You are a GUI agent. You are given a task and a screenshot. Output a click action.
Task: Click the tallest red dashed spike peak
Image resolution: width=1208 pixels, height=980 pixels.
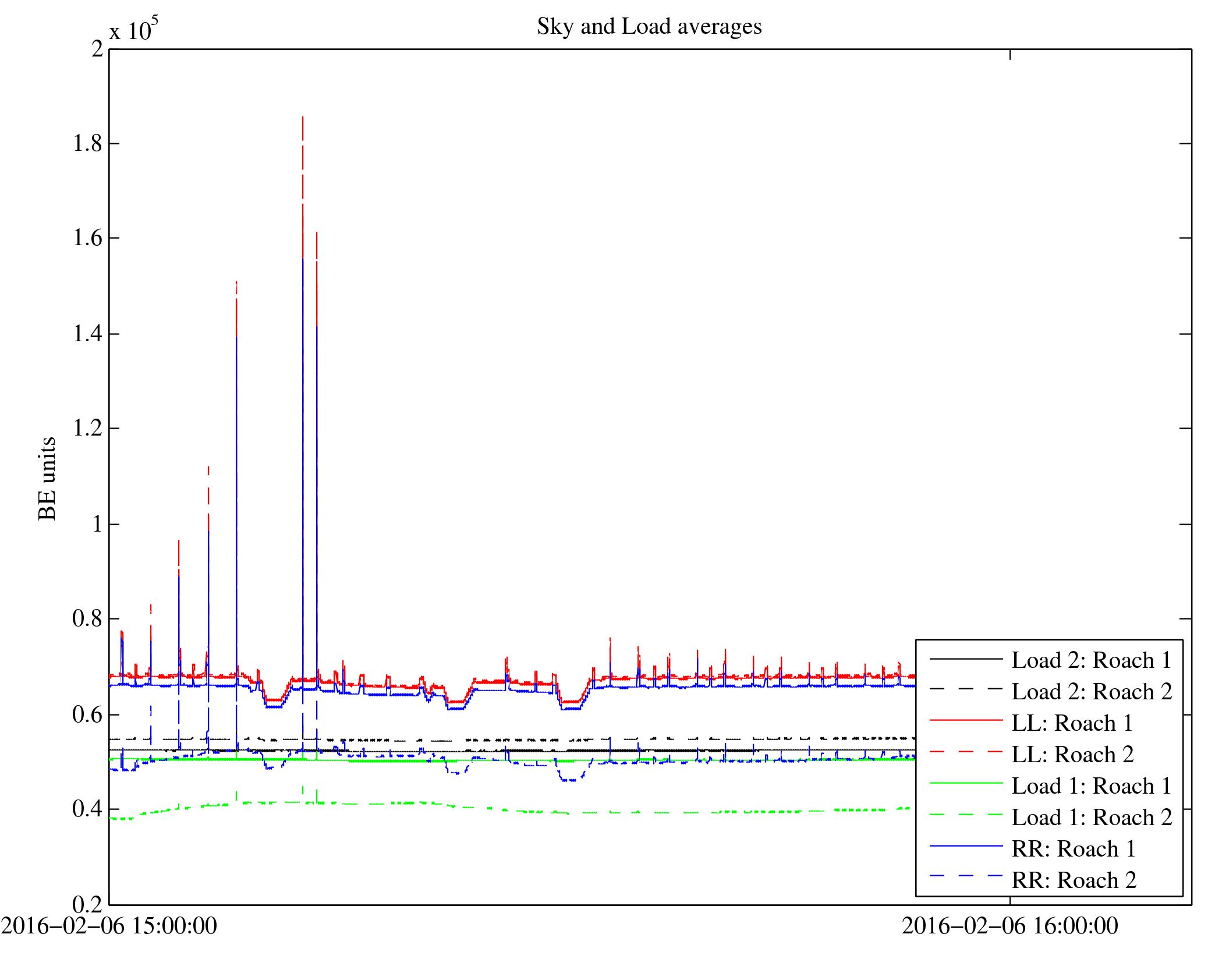(303, 119)
